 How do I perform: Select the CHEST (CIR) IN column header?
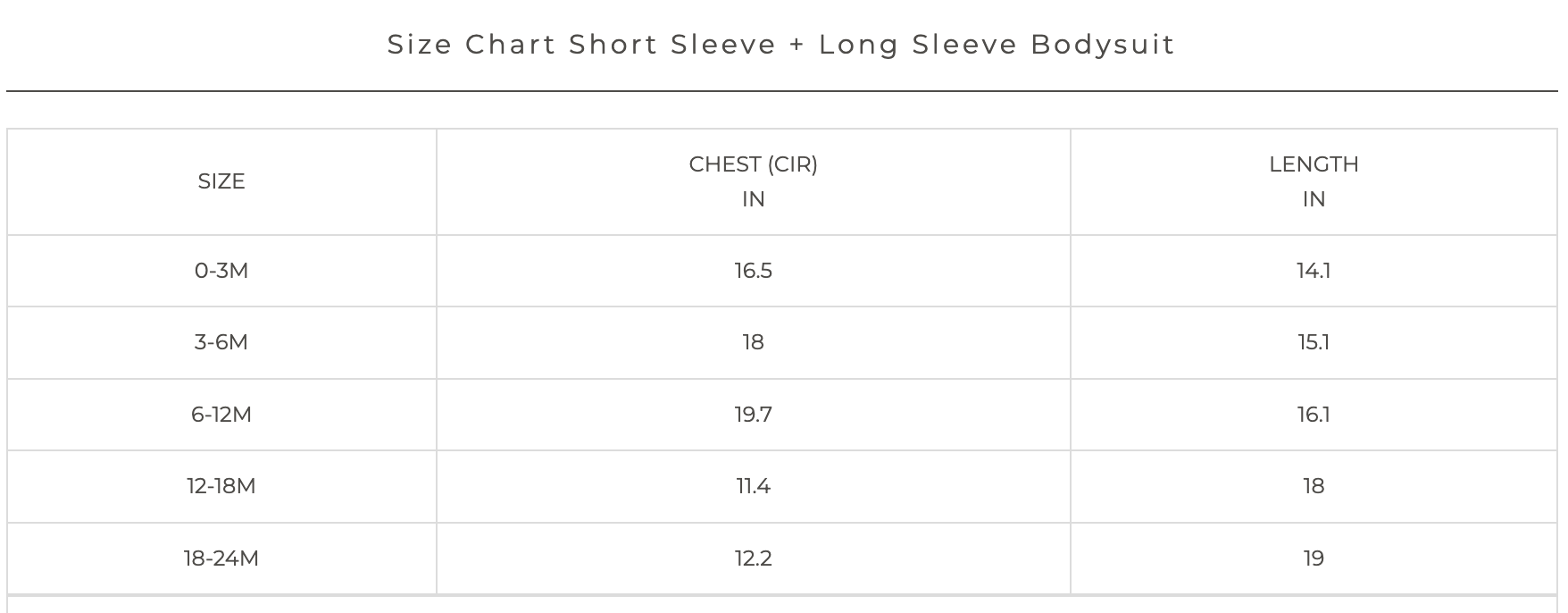coord(753,181)
